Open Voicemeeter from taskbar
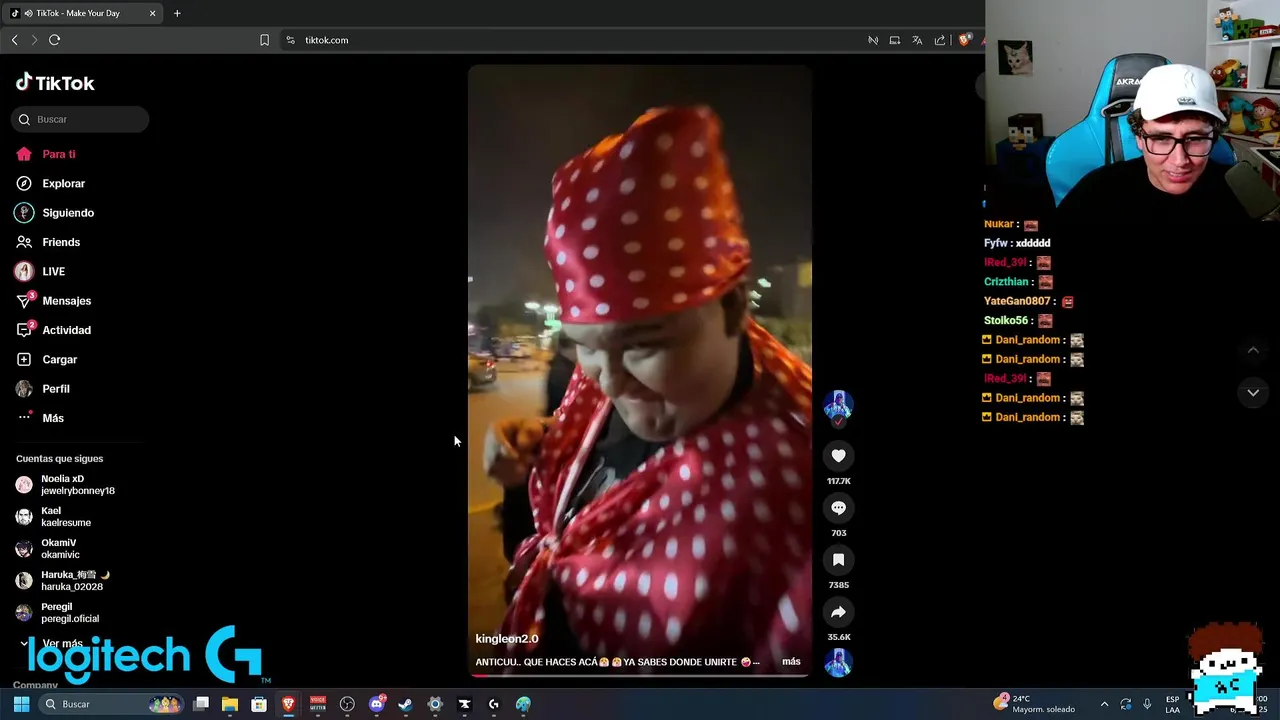Viewport: 1280px width, 720px height. point(318,704)
